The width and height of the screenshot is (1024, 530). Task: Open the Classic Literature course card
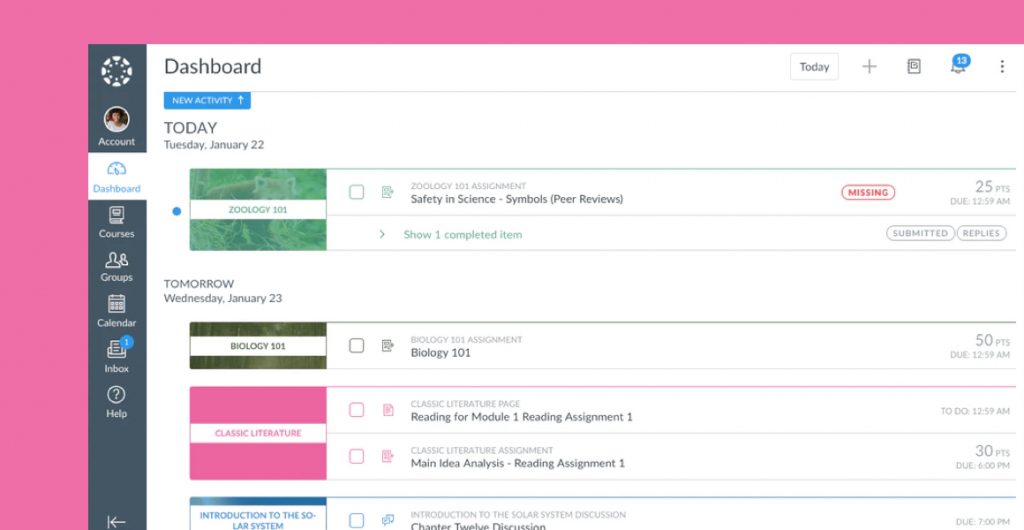point(258,433)
